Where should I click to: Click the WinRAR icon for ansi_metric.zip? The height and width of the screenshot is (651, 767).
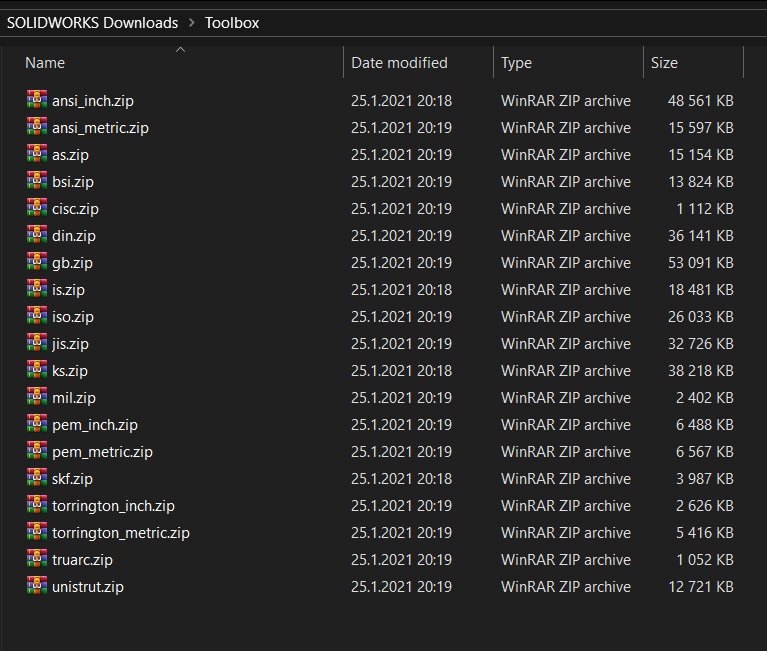37,126
